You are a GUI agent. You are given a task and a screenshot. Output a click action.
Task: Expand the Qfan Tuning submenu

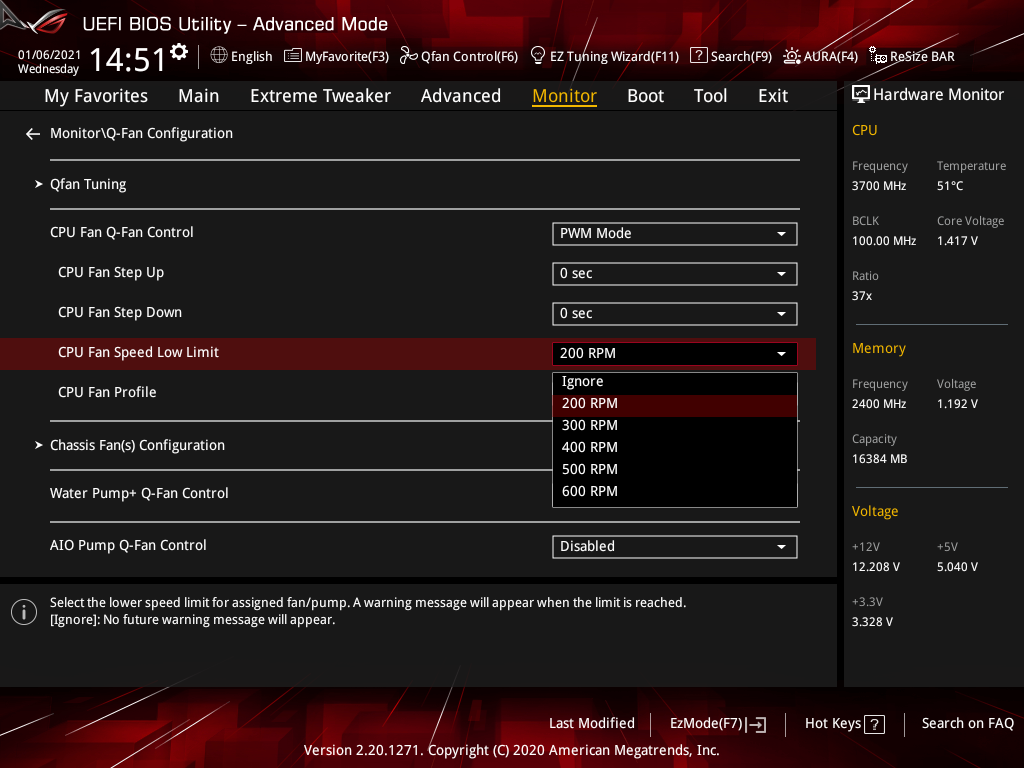(88, 184)
